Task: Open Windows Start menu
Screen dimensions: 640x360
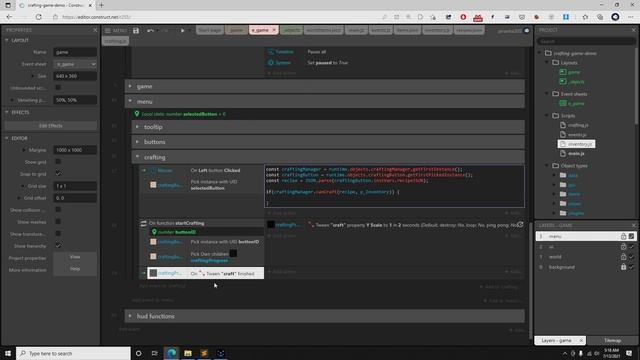Action: [x=8, y=353]
